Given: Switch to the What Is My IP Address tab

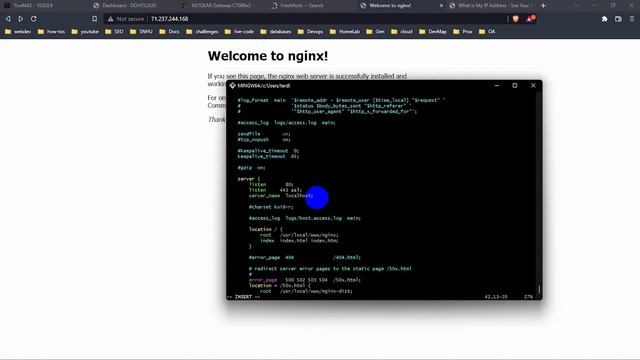Looking at the screenshot, I should pos(492,6).
